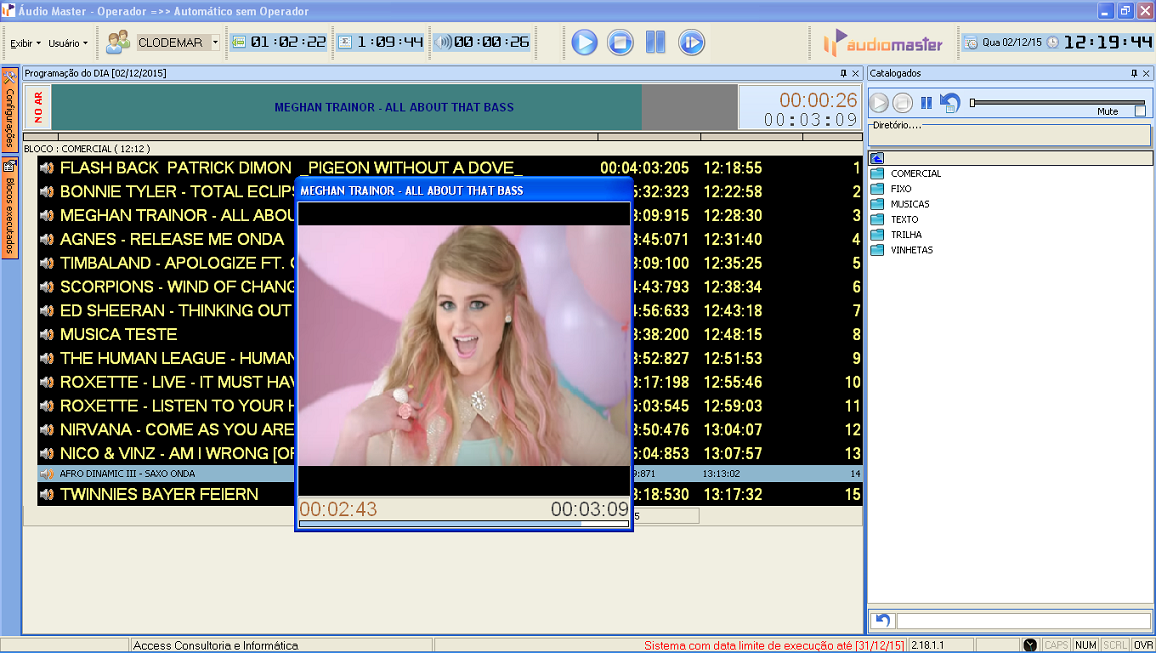Enable the Mute checkbox
The width and height of the screenshot is (1156, 653).
click(1140, 111)
